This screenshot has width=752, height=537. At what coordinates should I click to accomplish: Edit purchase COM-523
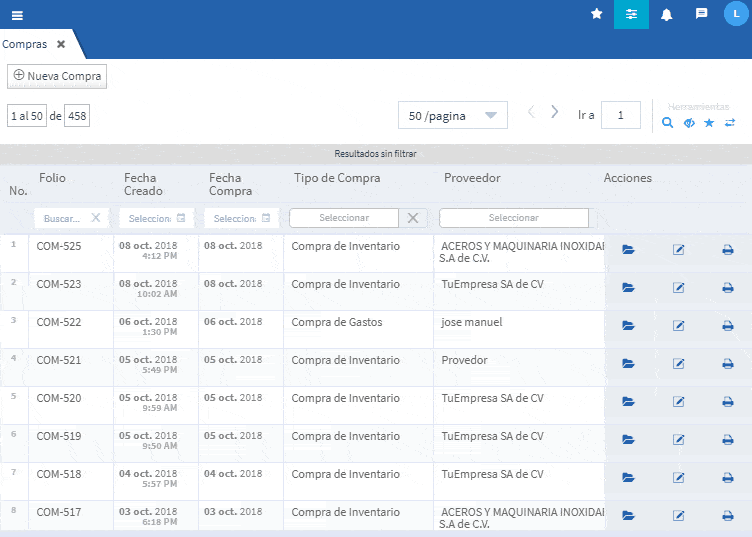click(678, 287)
